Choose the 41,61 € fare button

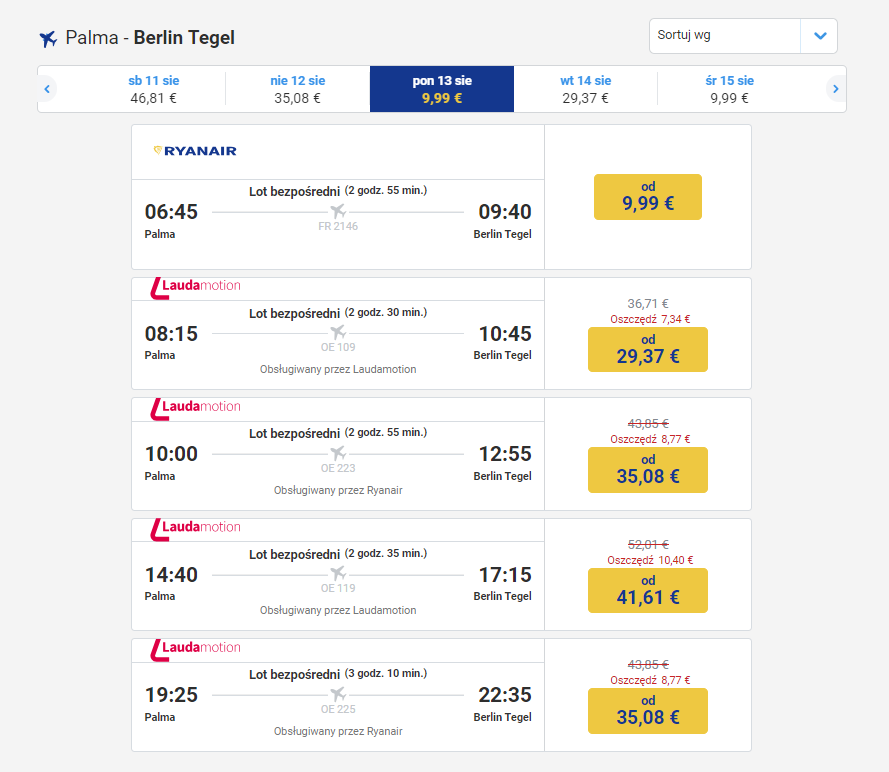[x=647, y=591]
